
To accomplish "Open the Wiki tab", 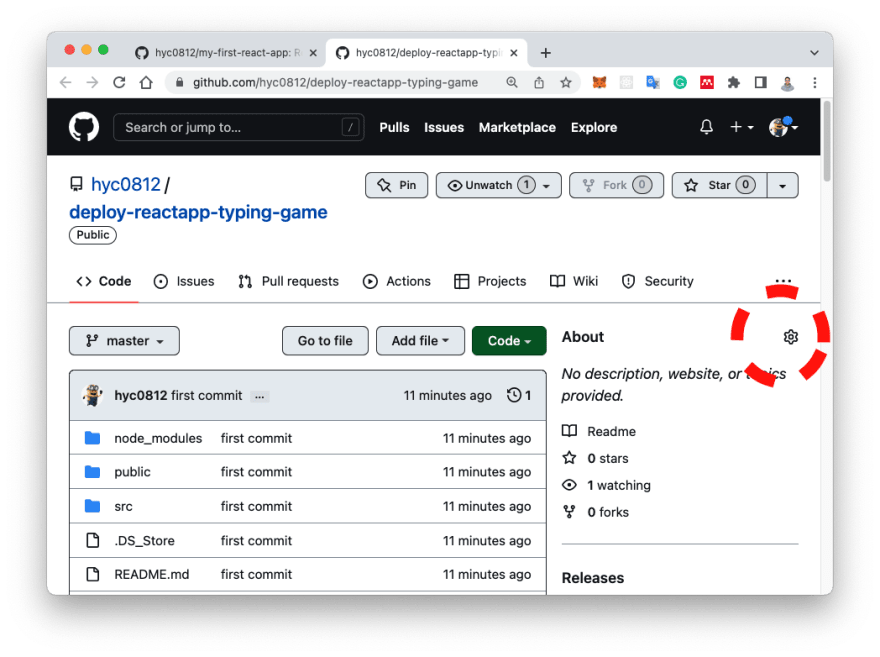I will tap(574, 281).
